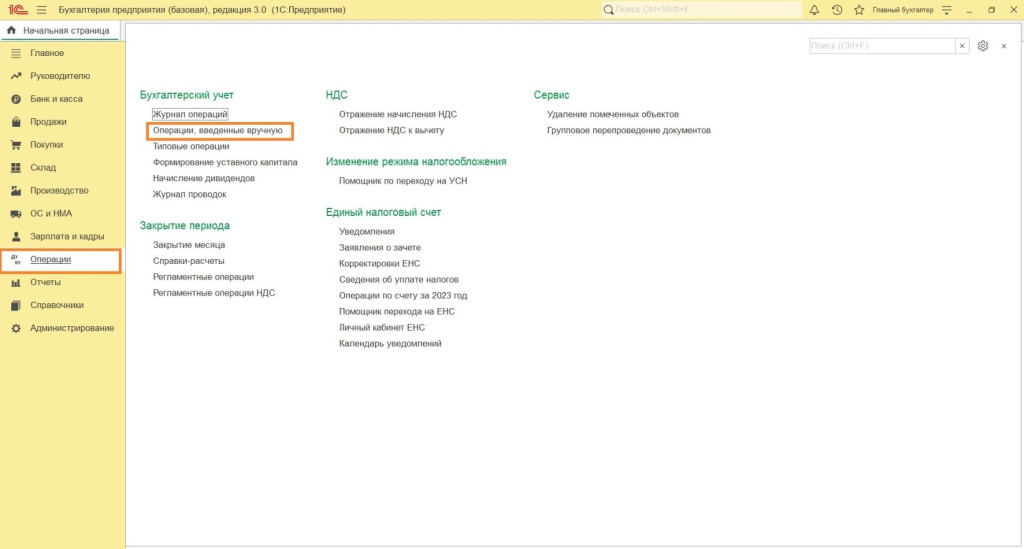Viewport: 1024px width, 549px height.
Task: Open the menu settings gear icon
Action: 983,46
